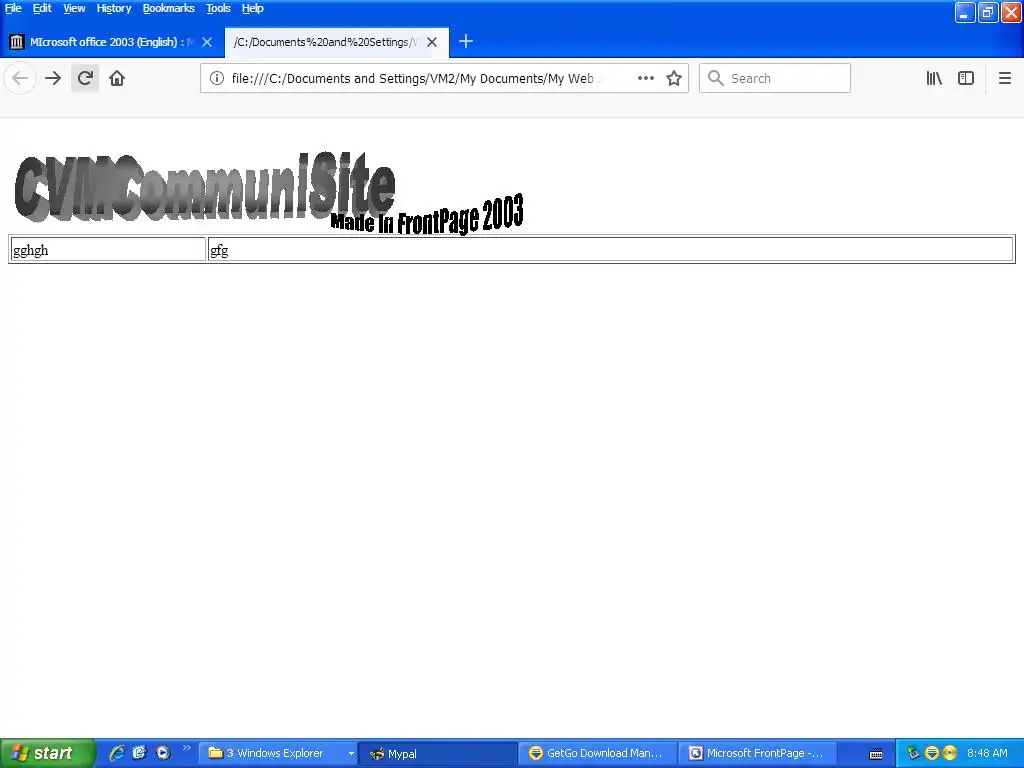Click the table cell 'gghgh'
This screenshot has height=768, width=1024.
(108, 249)
